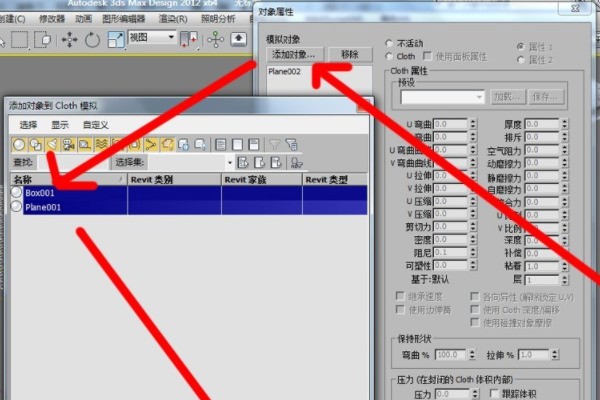
Task: Click the 移除 button
Action: click(x=349, y=53)
